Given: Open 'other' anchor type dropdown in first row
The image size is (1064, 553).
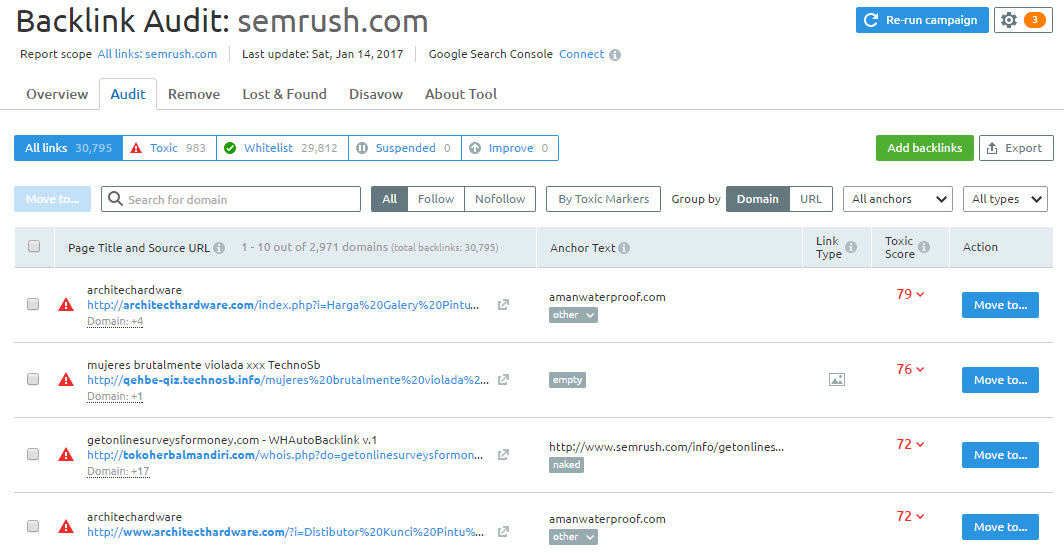Looking at the screenshot, I should point(573,315).
